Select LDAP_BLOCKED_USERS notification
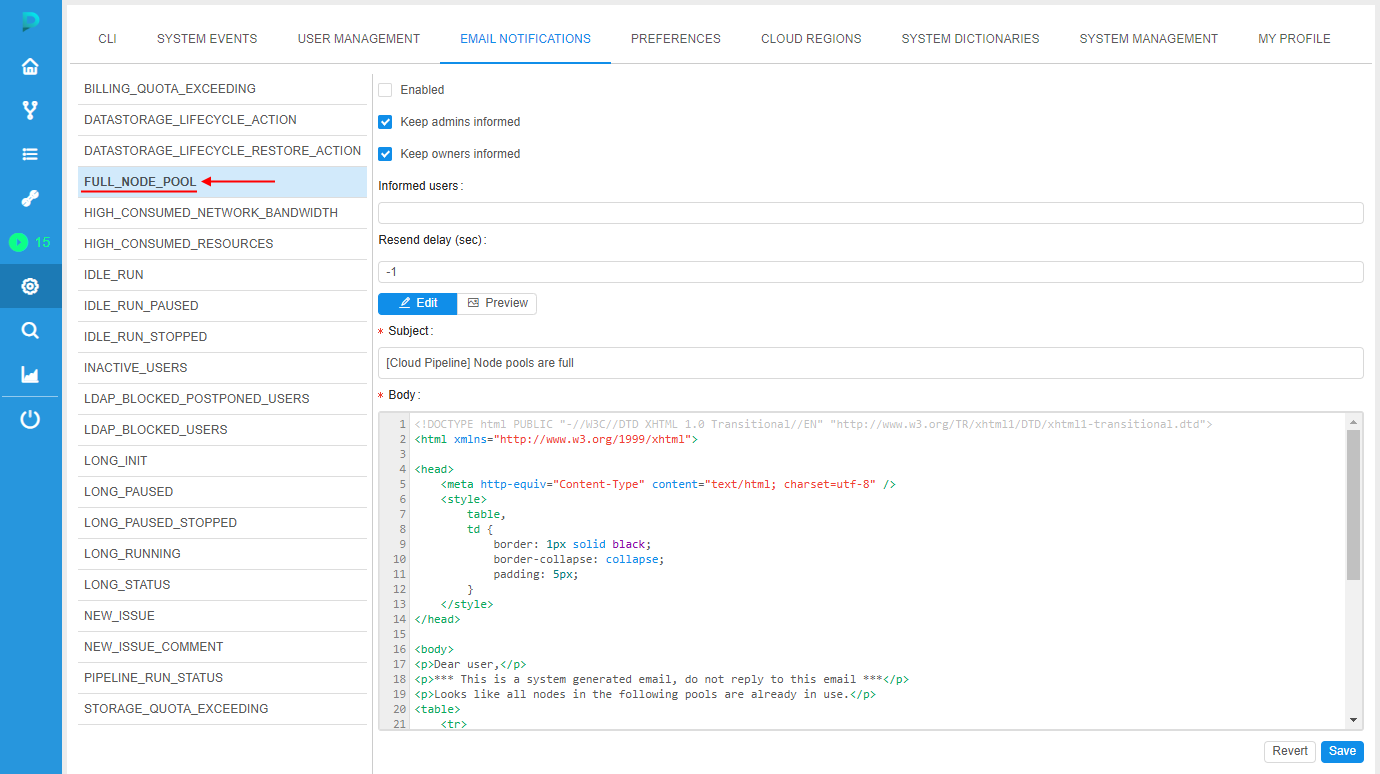 tap(222, 430)
